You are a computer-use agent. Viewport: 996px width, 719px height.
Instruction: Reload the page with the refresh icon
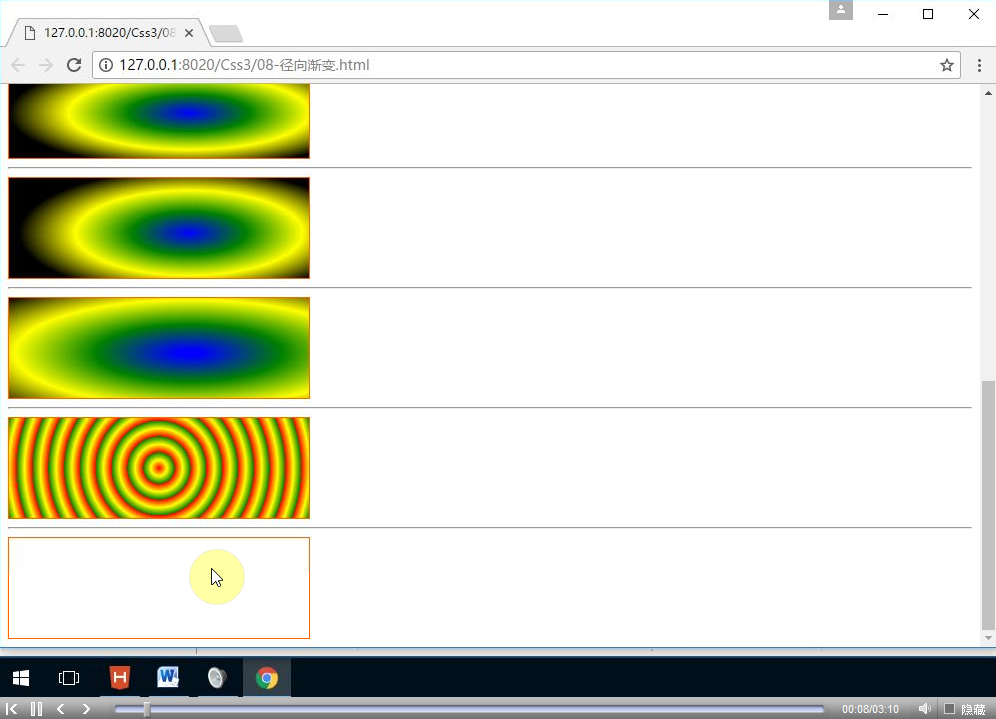click(x=73, y=65)
